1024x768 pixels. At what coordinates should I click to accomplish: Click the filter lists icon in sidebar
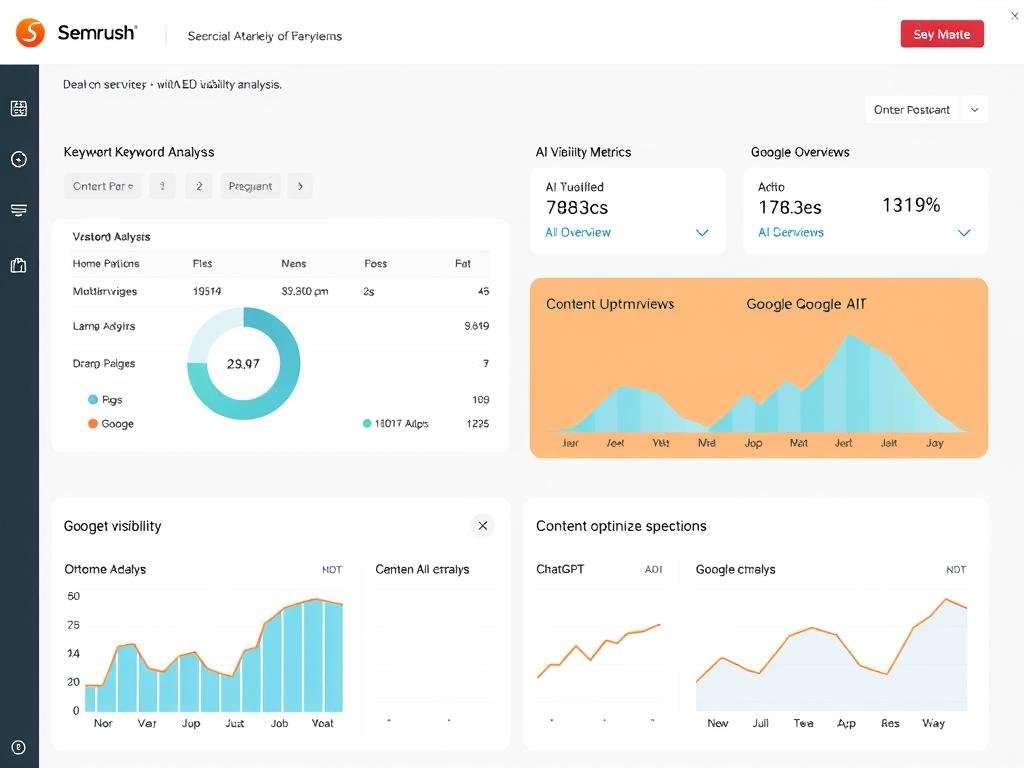click(x=19, y=210)
